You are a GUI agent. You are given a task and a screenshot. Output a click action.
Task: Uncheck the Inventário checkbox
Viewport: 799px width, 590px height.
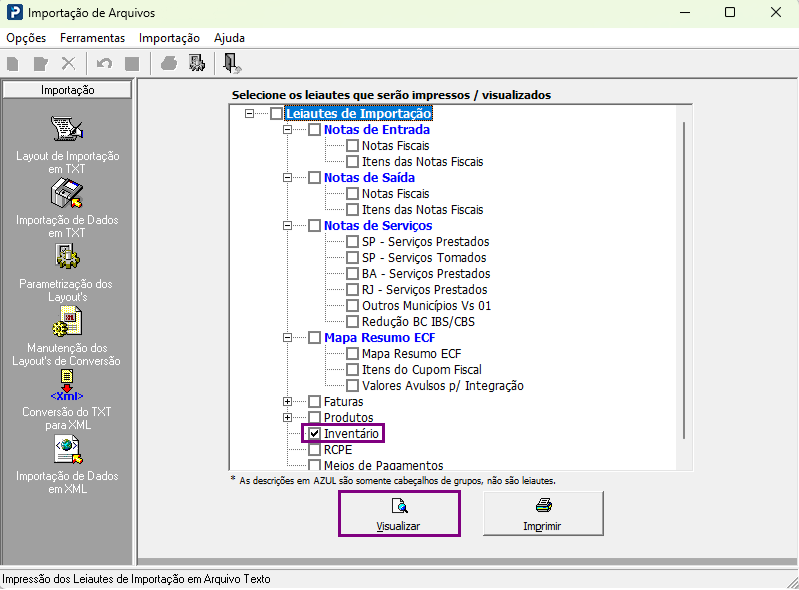point(314,434)
